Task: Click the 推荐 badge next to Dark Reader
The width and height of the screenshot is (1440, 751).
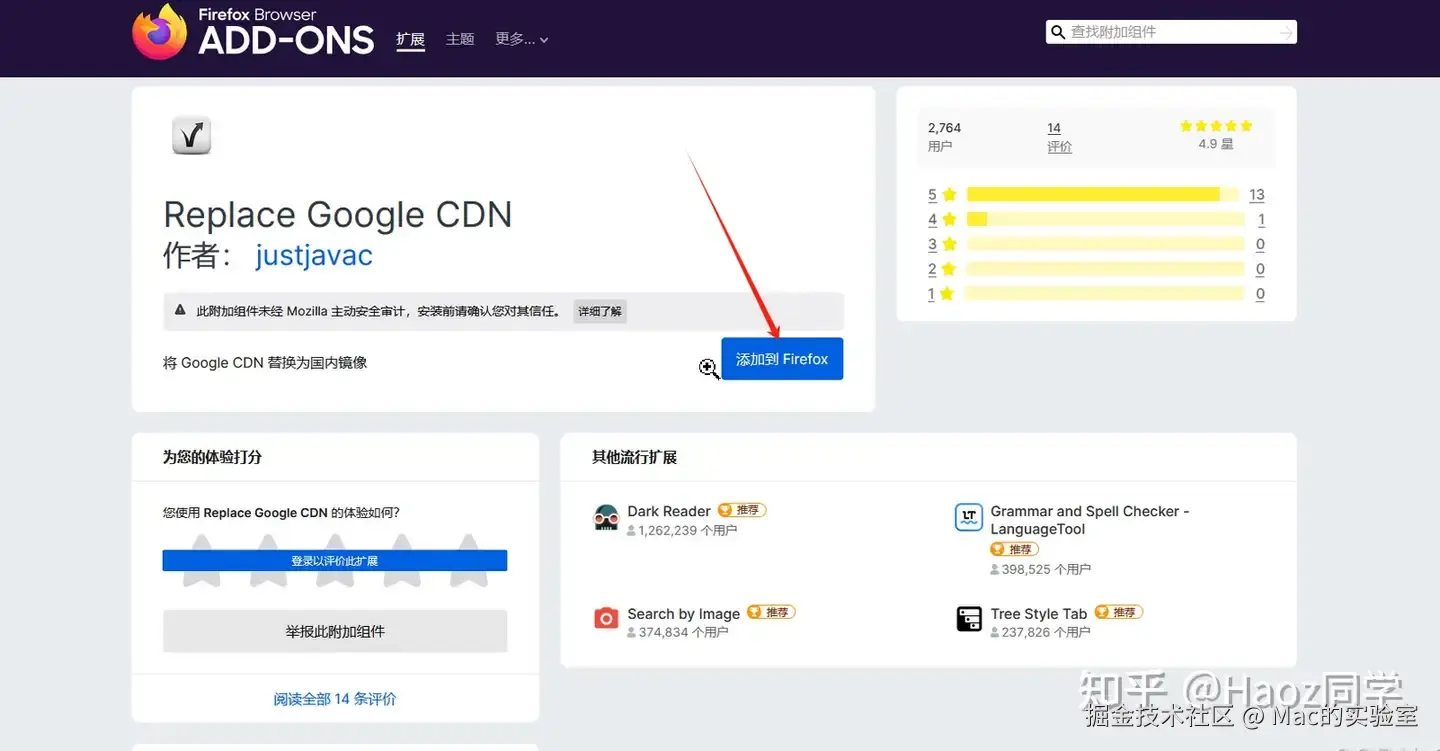Action: 742,510
